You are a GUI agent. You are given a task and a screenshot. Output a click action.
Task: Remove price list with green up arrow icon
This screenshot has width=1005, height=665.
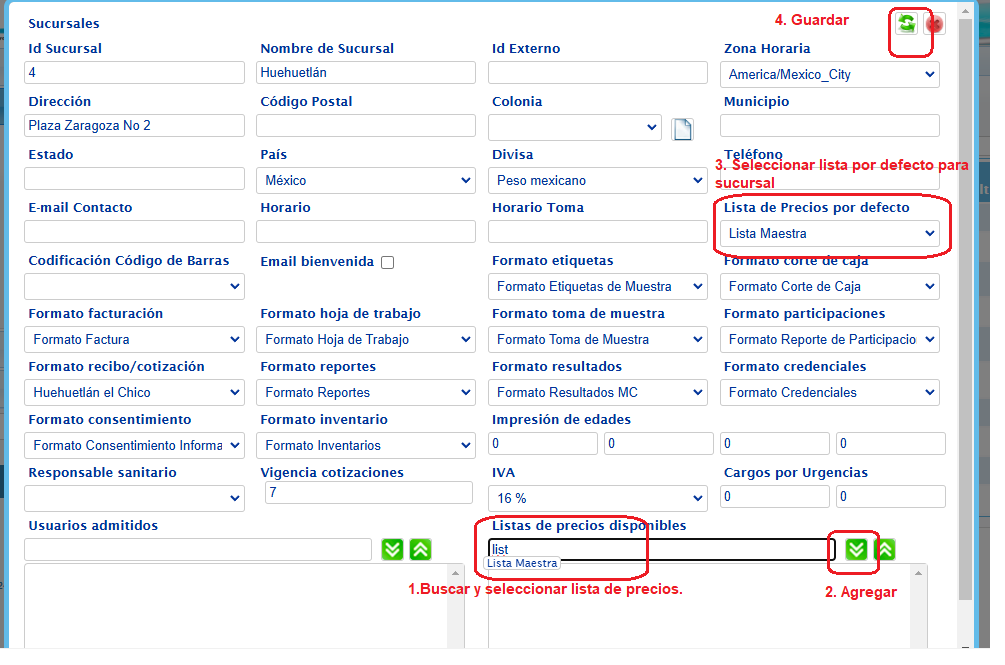coord(885,549)
